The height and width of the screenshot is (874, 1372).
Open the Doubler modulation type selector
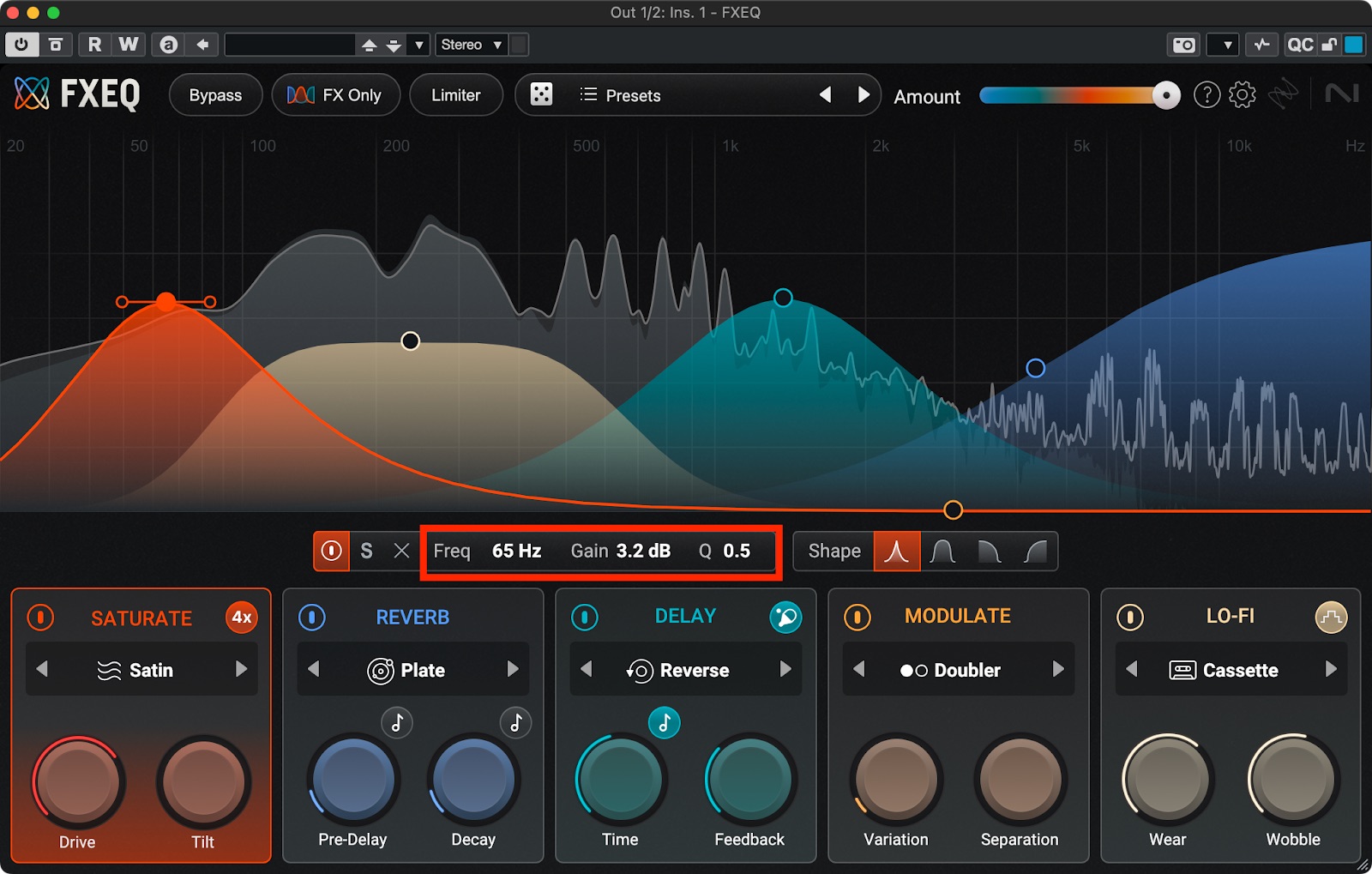point(950,670)
